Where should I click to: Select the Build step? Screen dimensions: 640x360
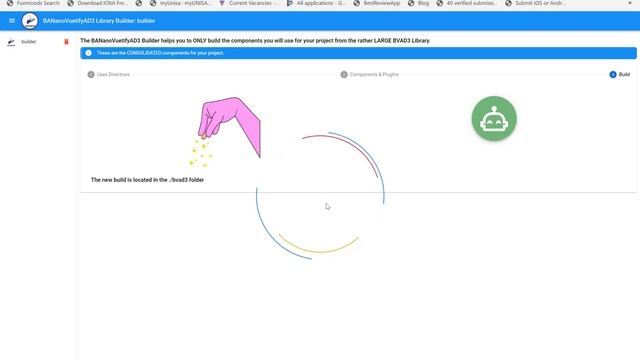point(620,74)
